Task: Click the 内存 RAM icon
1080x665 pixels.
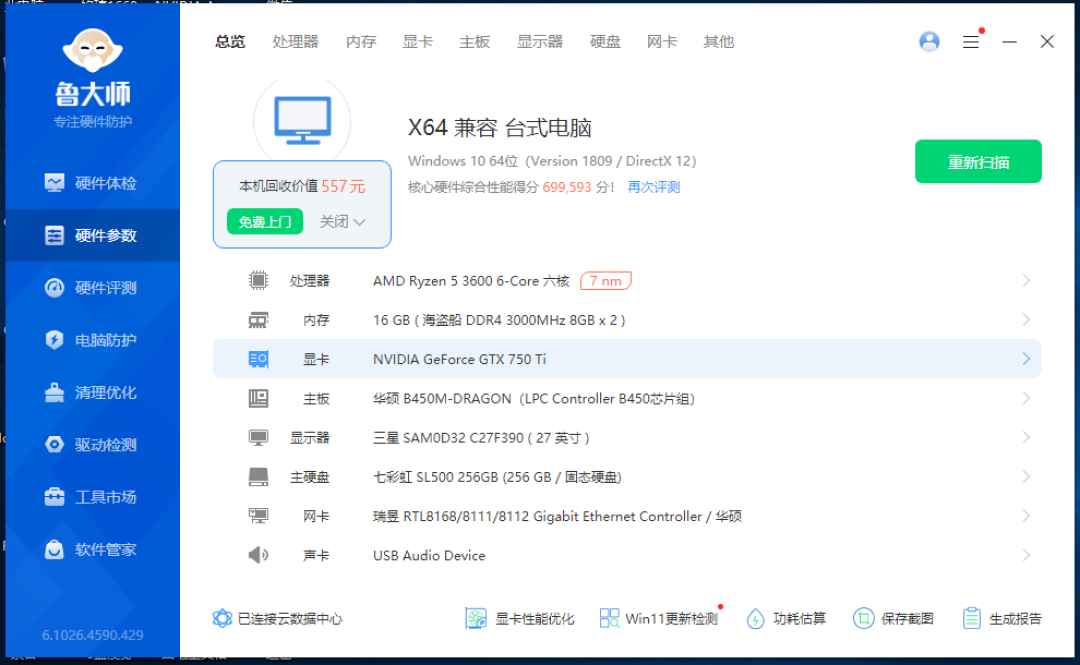Action: (258, 320)
